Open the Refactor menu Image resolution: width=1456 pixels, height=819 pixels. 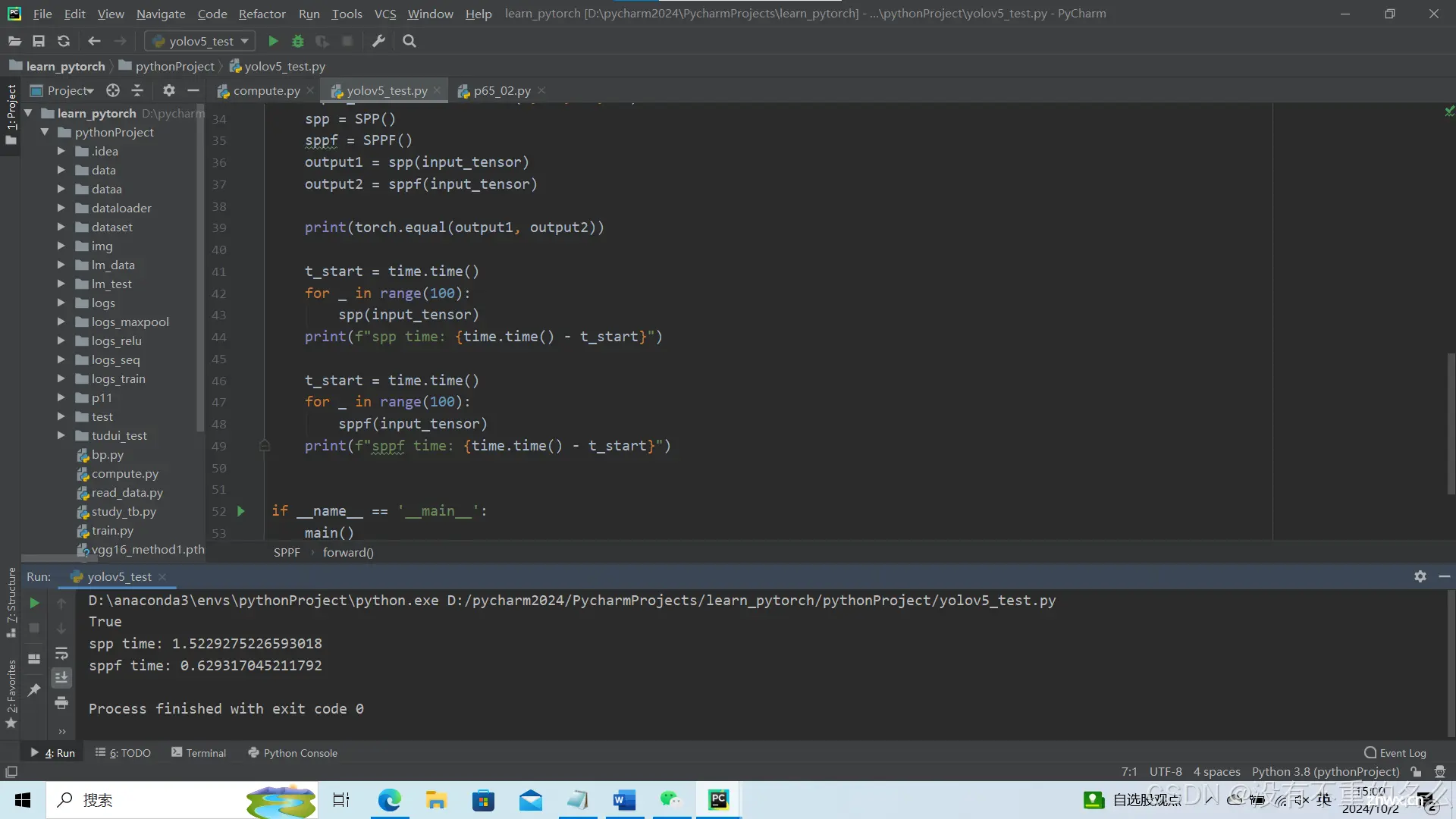click(x=262, y=14)
